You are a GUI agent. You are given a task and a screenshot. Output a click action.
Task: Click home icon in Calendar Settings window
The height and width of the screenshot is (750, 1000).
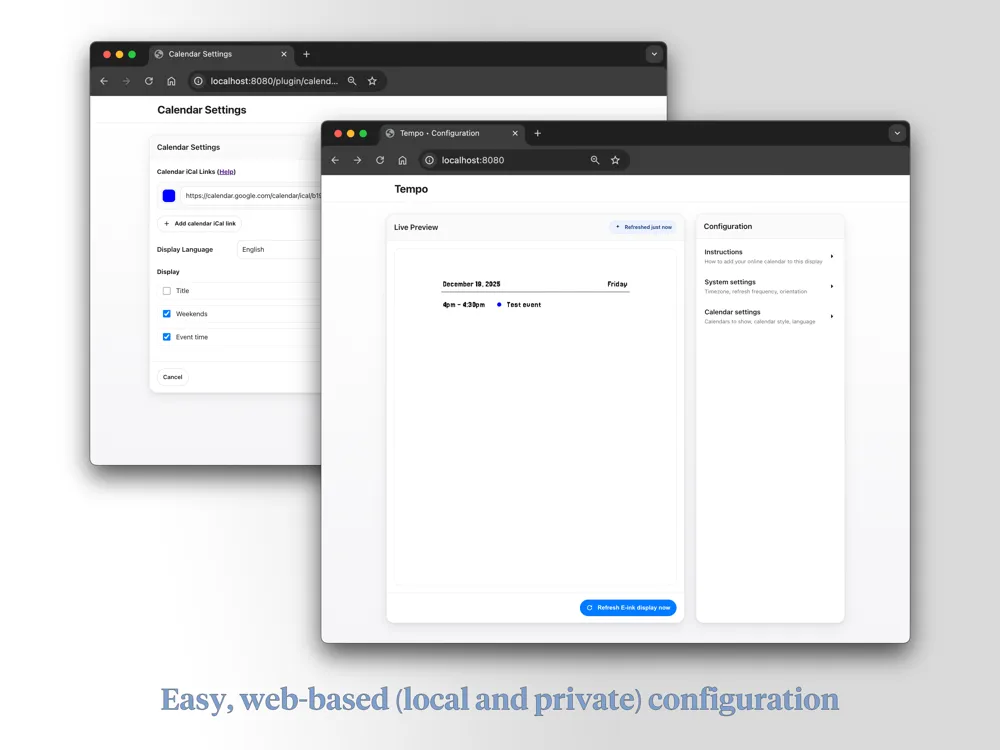point(171,81)
